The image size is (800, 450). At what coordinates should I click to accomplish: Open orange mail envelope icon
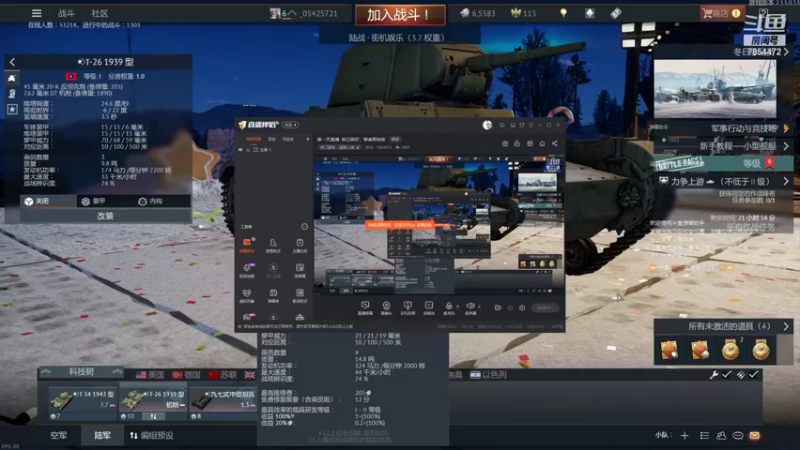pyautogui.click(x=755, y=435)
